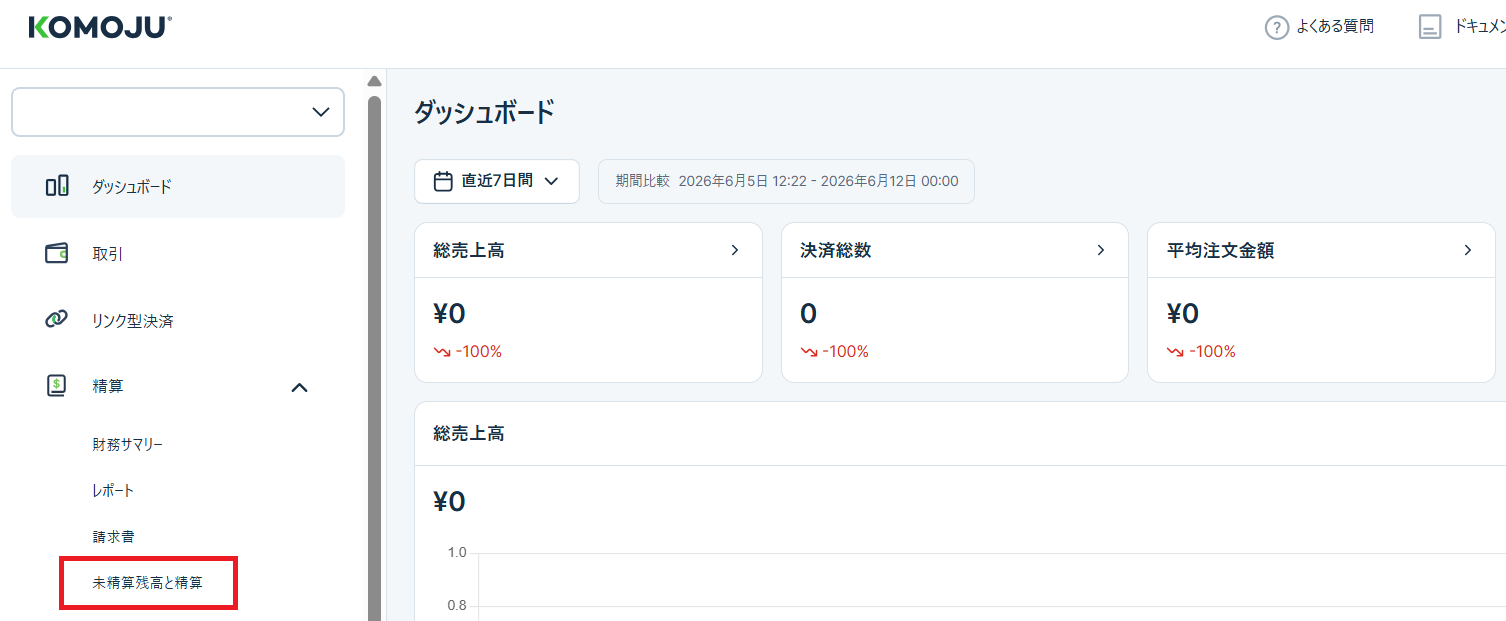The height and width of the screenshot is (621, 1506).
Task: Click the 1.0 chart axis label
Action: (457, 552)
